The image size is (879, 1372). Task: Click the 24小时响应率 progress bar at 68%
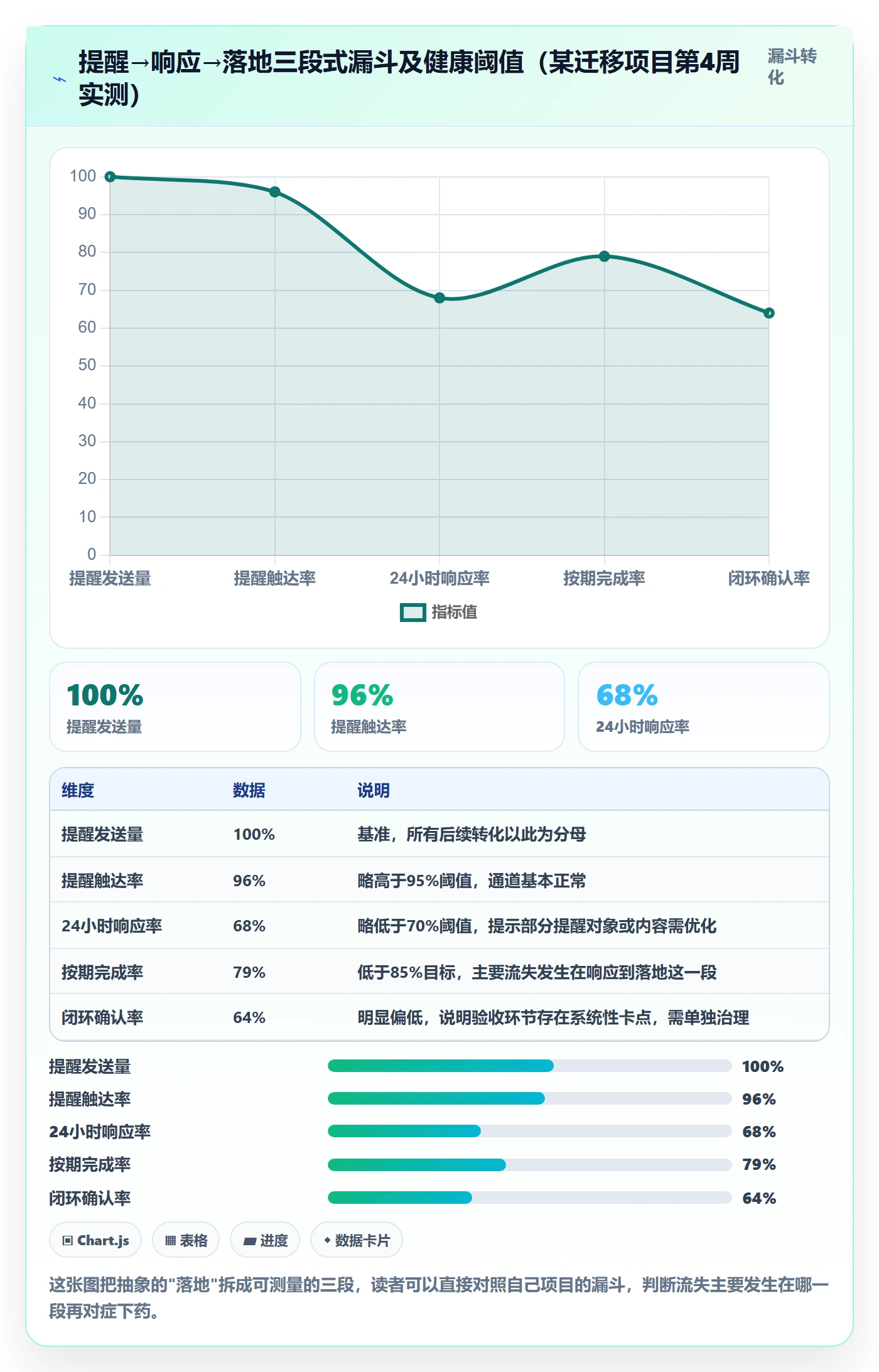tap(529, 1131)
